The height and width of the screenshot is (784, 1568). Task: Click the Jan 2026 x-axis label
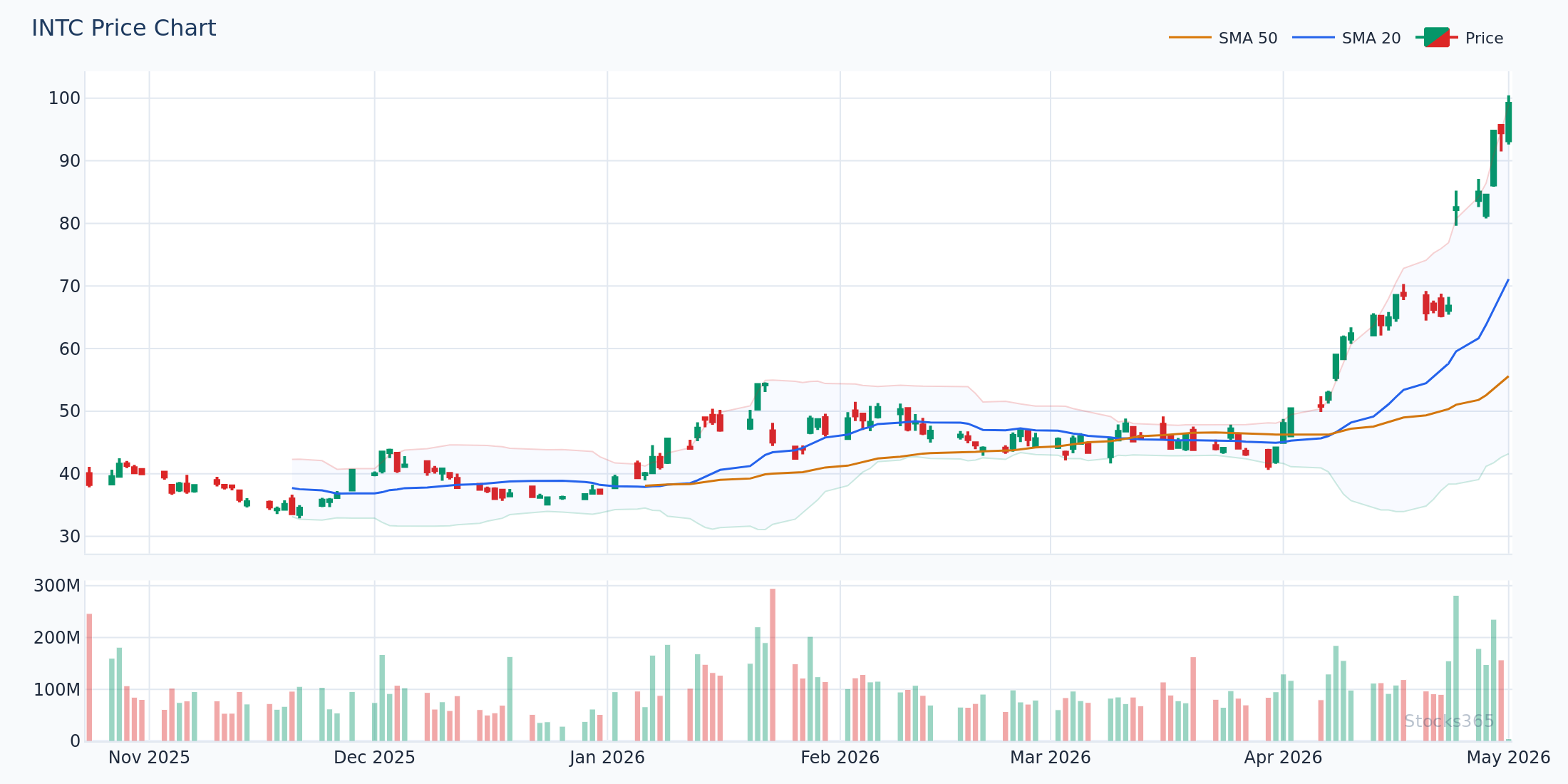click(x=607, y=758)
